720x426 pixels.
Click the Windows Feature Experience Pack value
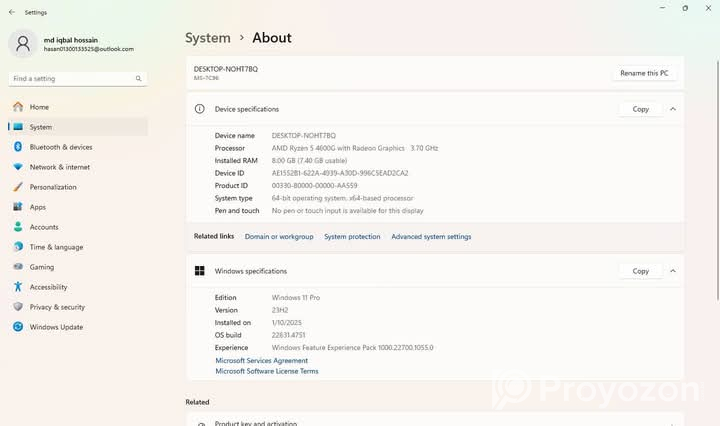point(352,348)
